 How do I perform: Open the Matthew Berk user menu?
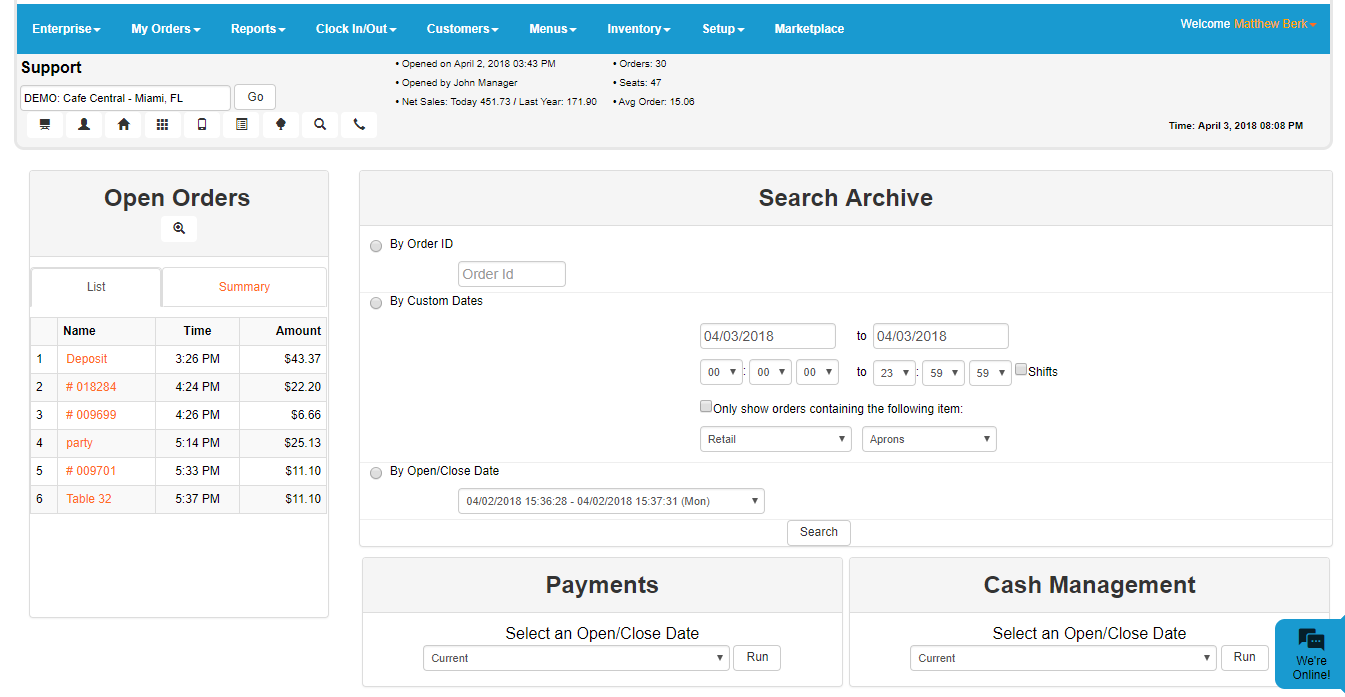tap(1275, 24)
